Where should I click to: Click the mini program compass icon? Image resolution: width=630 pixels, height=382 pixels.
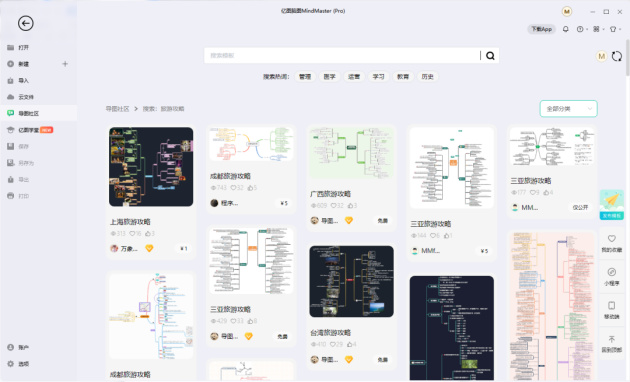tap(612, 276)
